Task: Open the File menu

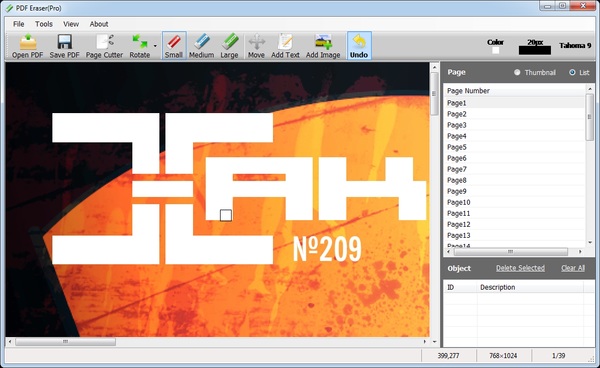Action: (18, 24)
